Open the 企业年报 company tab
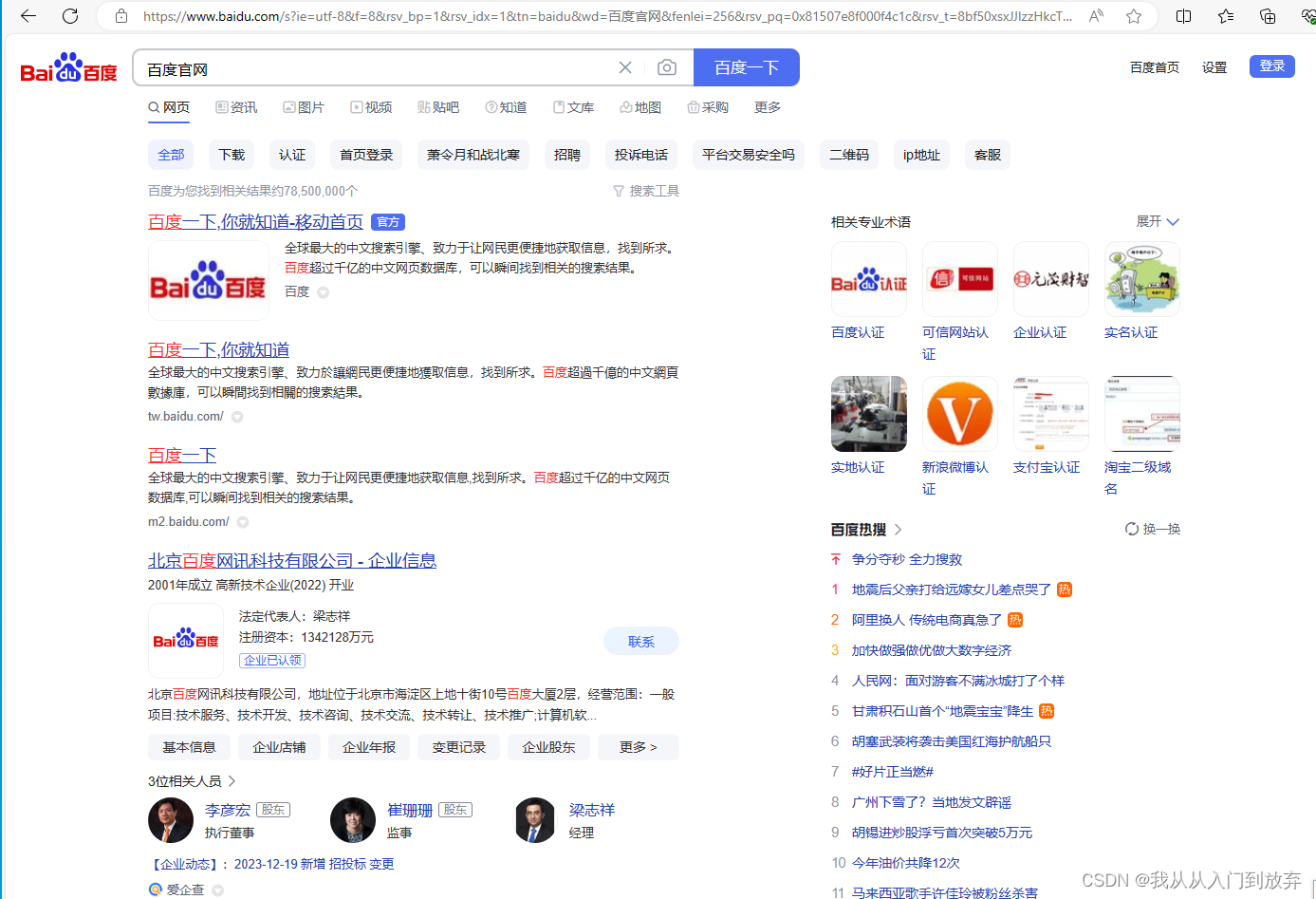The height and width of the screenshot is (899, 1316). tap(369, 747)
